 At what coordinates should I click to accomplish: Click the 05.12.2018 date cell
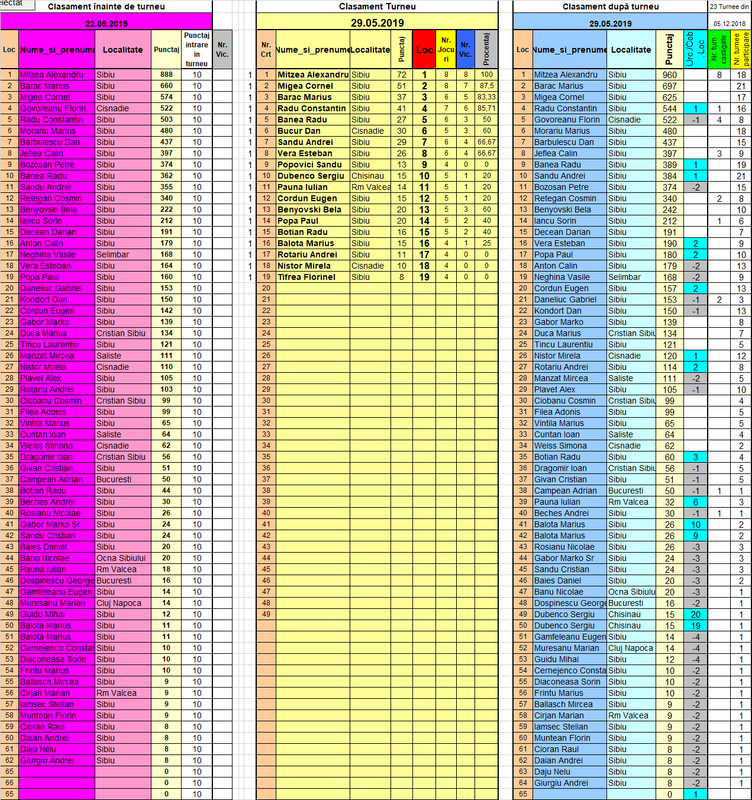[730, 23]
